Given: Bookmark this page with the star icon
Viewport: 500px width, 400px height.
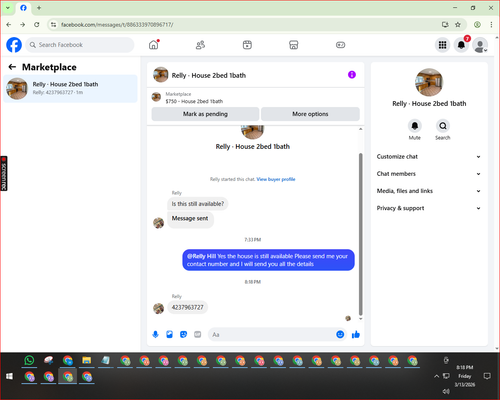Looking at the screenshot, I should coord(458,25).
